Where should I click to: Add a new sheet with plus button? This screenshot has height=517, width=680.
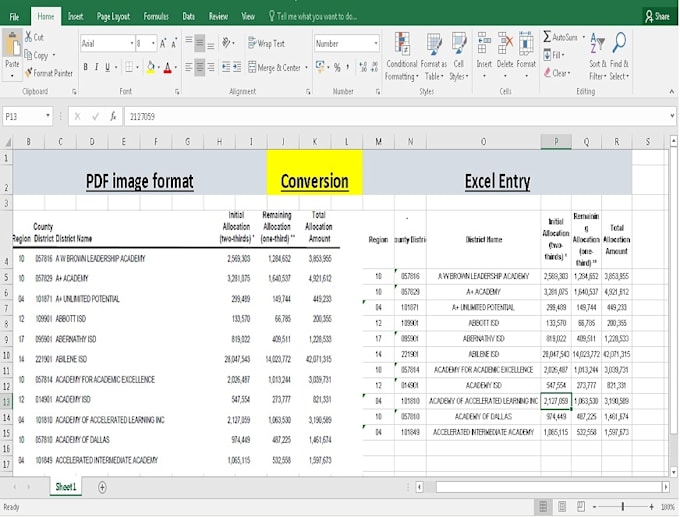point(102,487)
